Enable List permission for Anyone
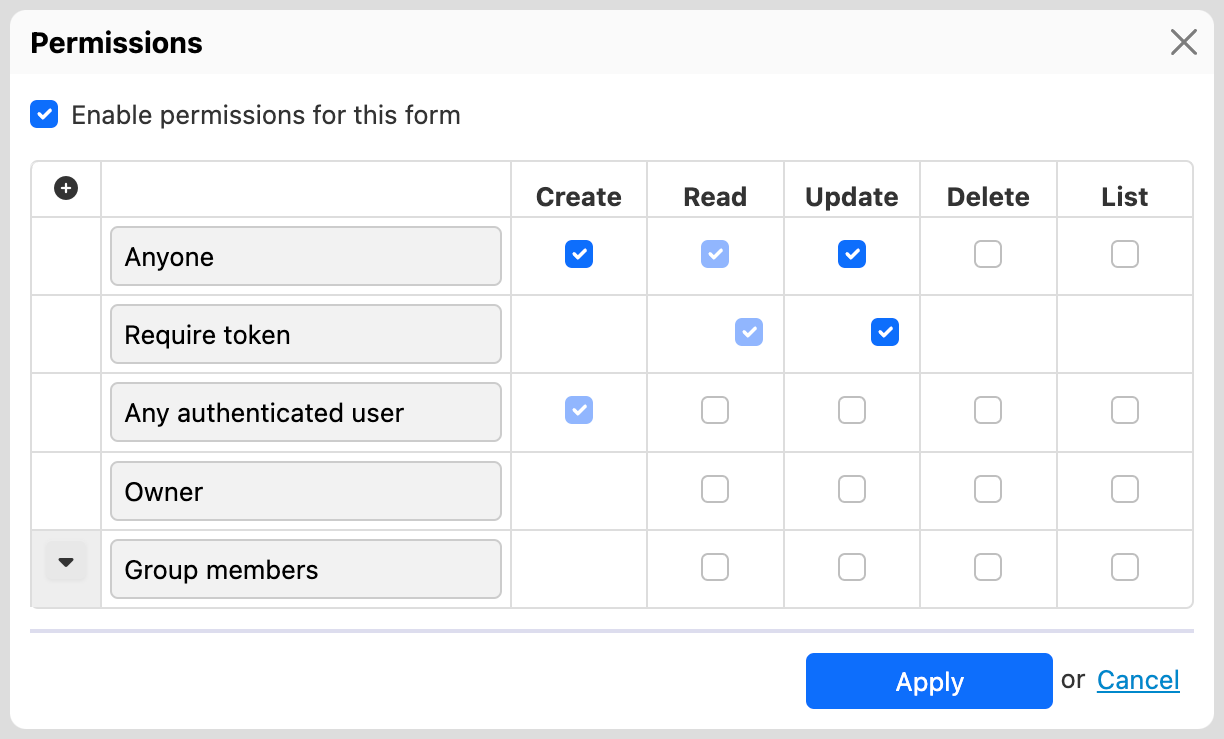 1124,254
